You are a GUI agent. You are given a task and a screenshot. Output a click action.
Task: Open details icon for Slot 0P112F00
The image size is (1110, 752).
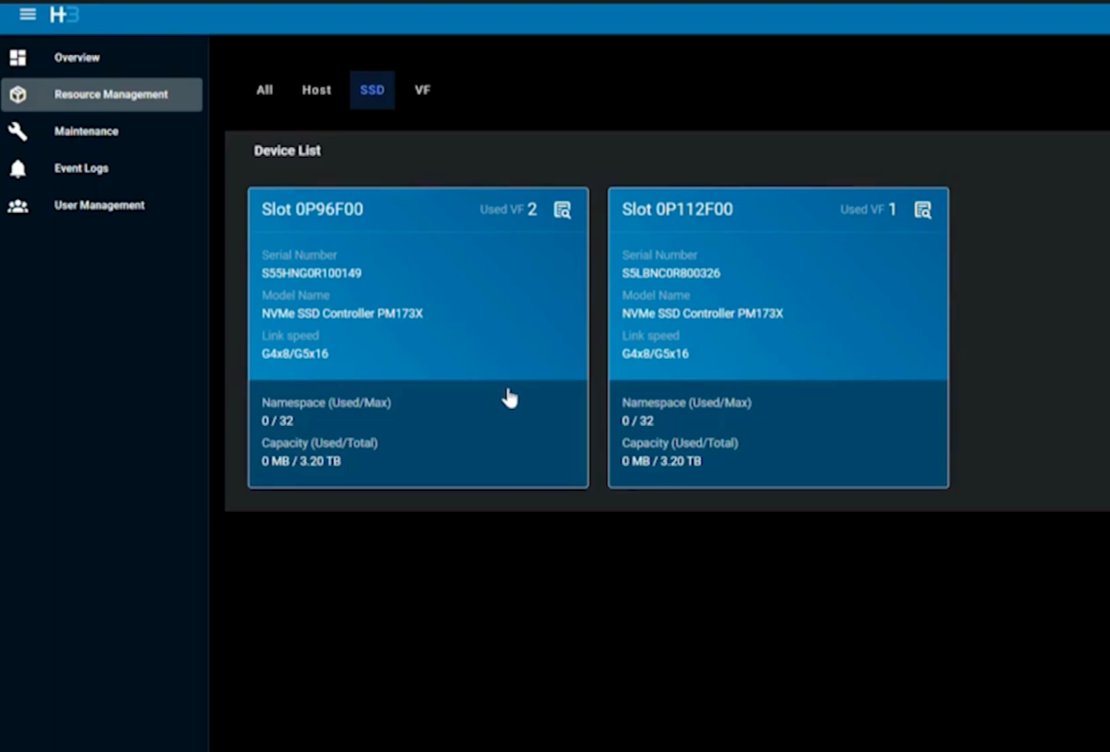pyautogui.click(x=922, y=210)
